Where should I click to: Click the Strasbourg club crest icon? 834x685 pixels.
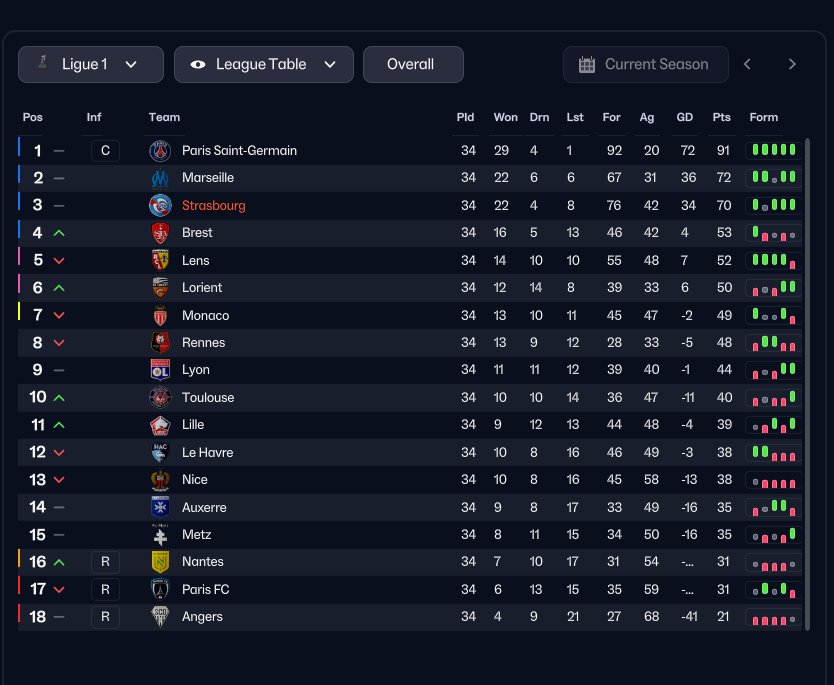click(160, 205)
